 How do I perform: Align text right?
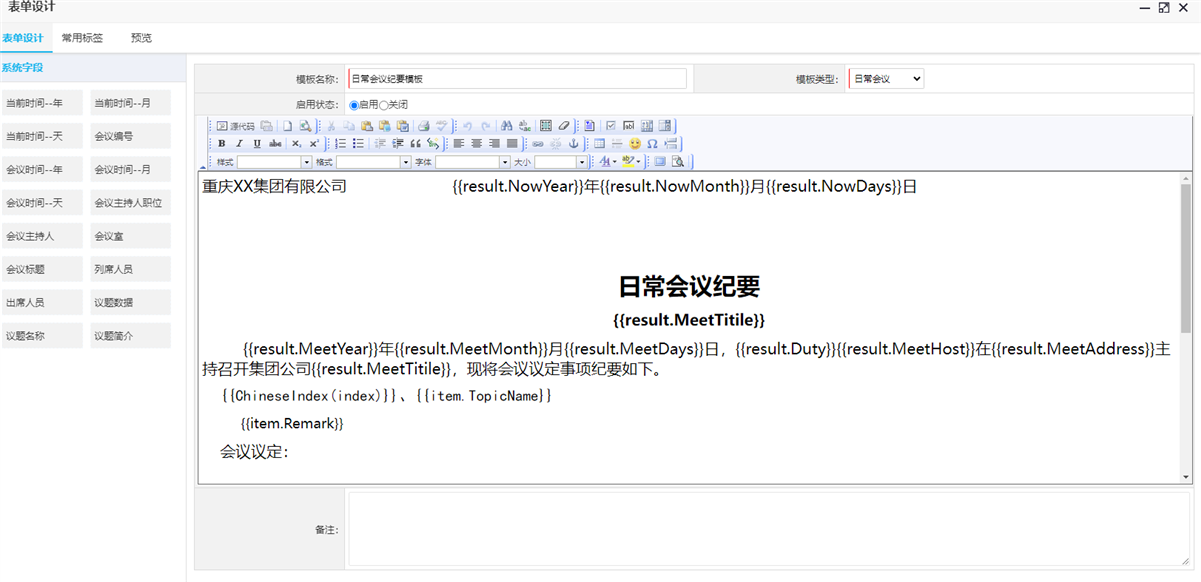pos(494,144)
